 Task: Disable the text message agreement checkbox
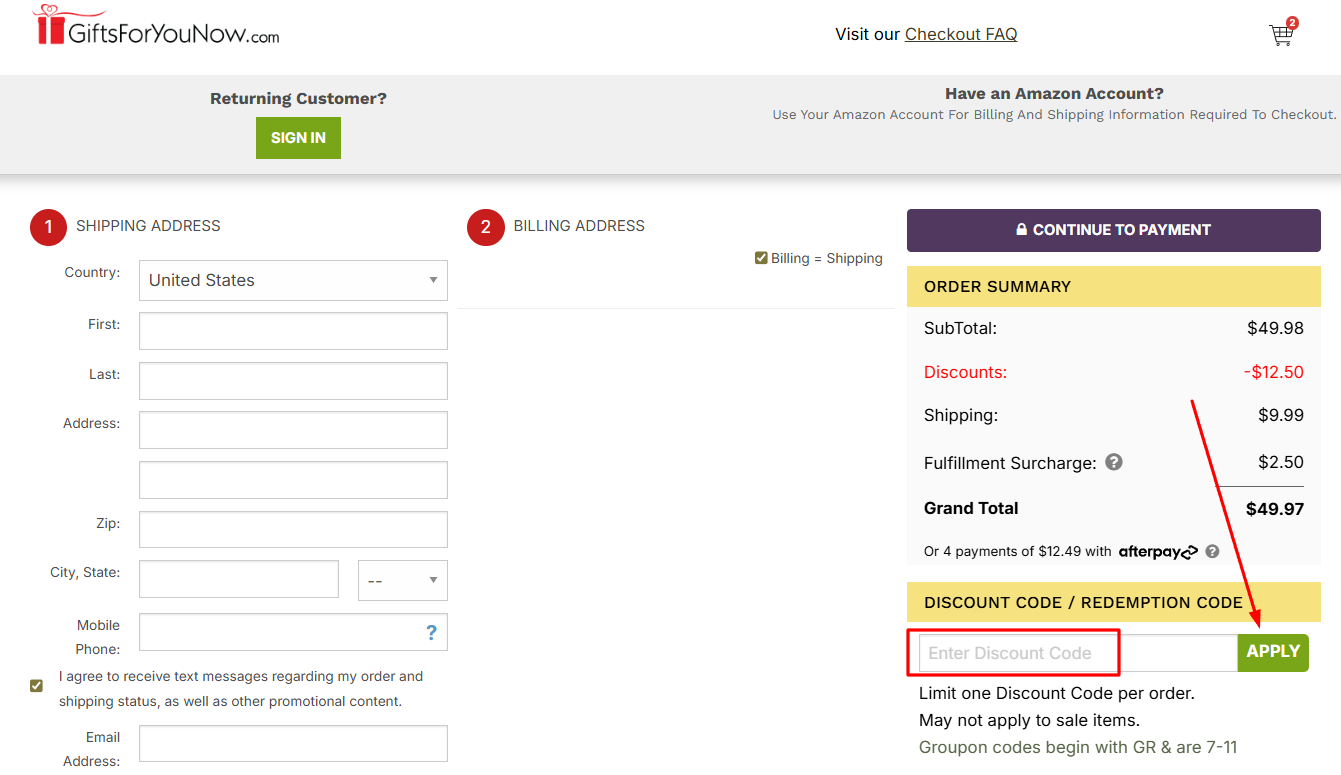36,685
